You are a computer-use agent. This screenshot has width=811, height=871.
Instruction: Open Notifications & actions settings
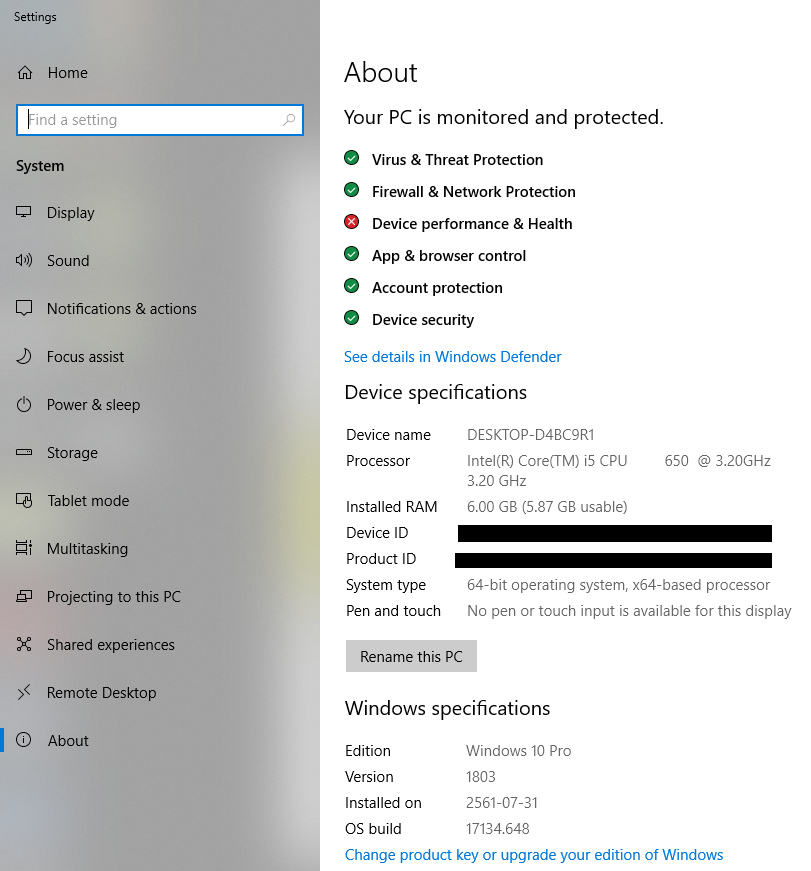121,309
